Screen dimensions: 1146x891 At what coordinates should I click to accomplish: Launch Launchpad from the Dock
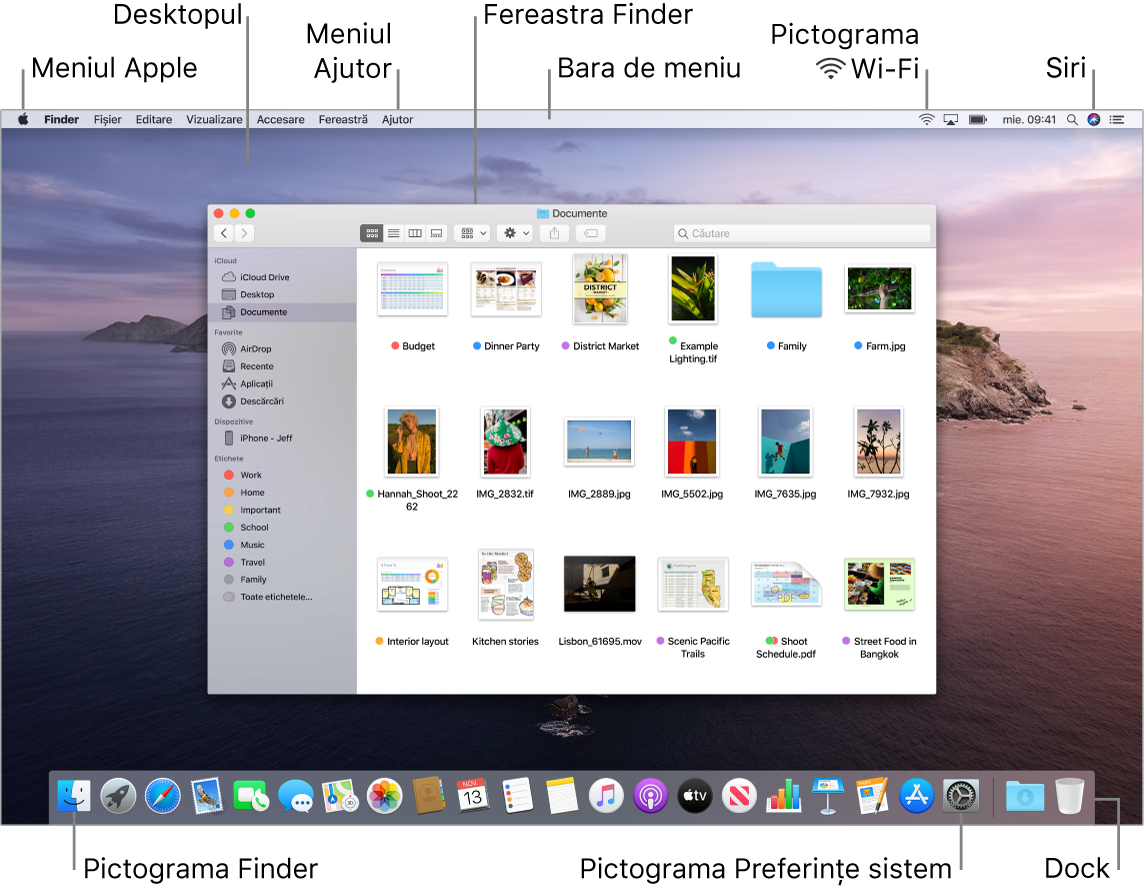[119, 796]
